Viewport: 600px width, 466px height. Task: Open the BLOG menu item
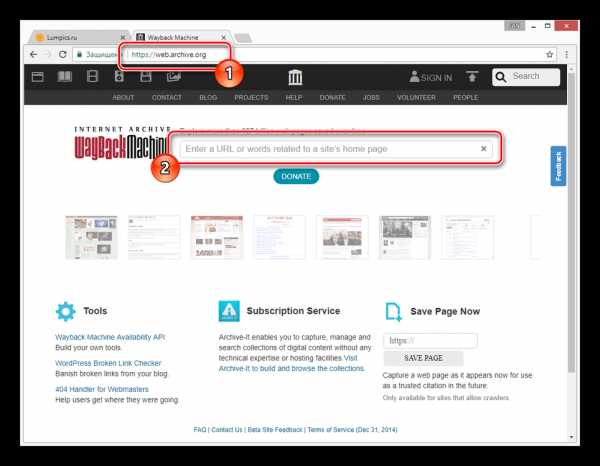[x=208, y=98]
